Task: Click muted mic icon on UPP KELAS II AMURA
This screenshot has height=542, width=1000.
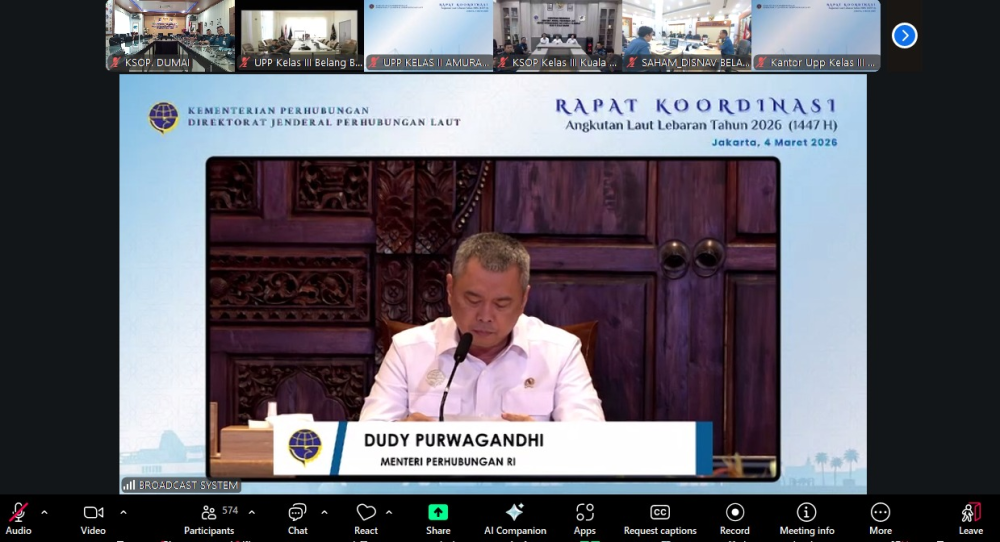Action: (x=374, y=62)
